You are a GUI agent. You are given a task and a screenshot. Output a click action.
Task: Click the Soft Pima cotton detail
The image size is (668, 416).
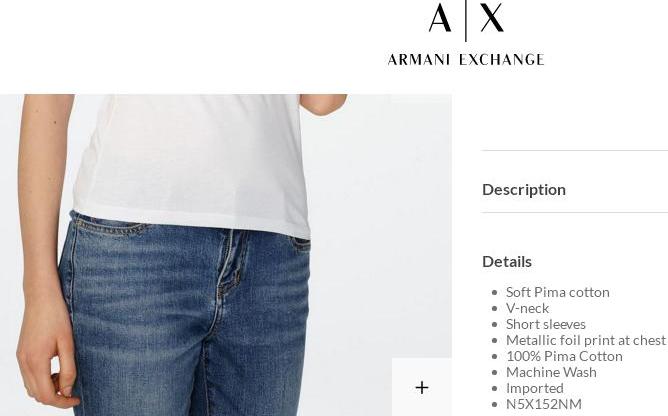click(x=558, y=292)
